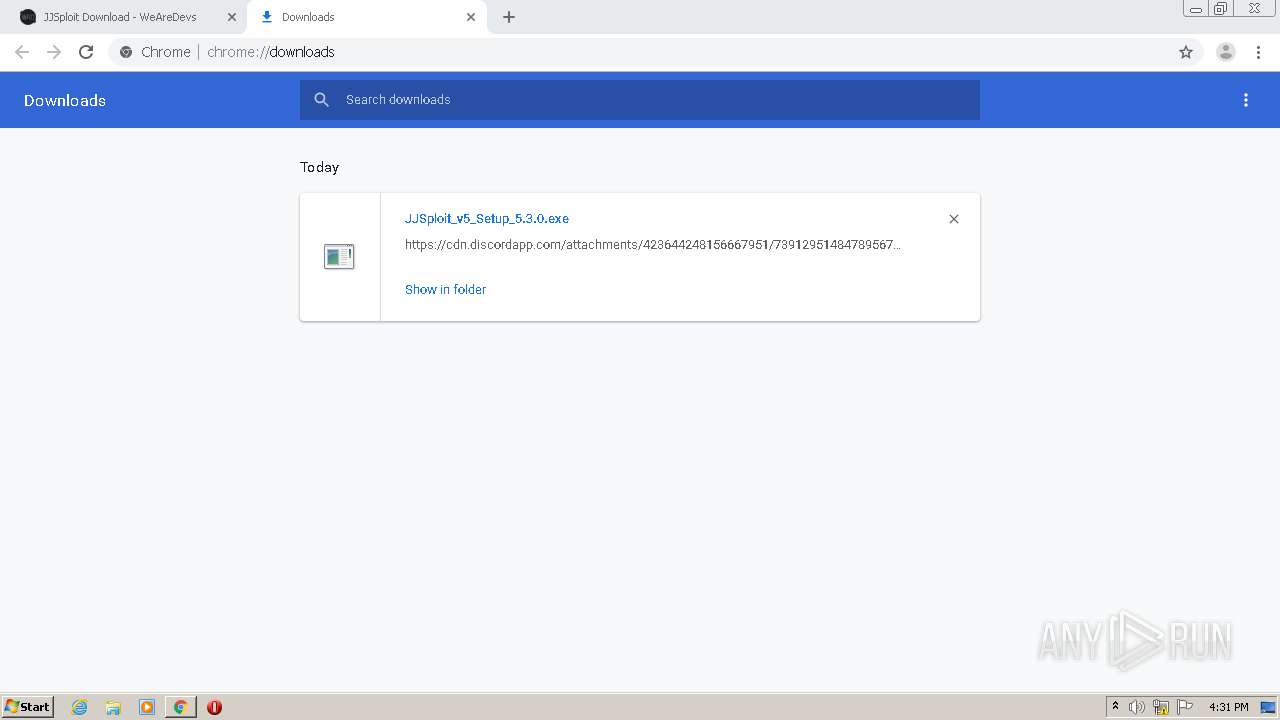The height and width of the screenshot is (720, 1280).
Task: Bookmark this page with star icon
Action: point(1186,52)
